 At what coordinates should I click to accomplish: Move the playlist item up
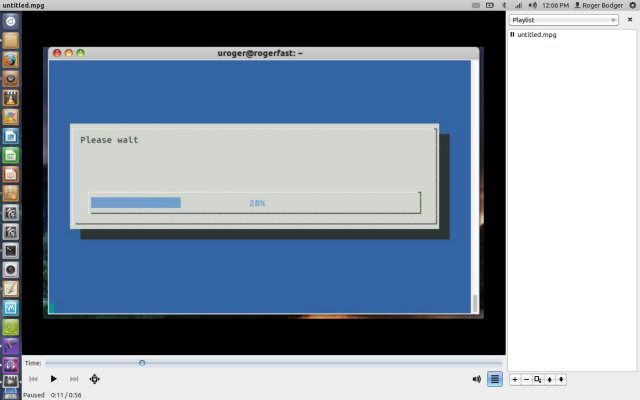click(x=549, y=380)
